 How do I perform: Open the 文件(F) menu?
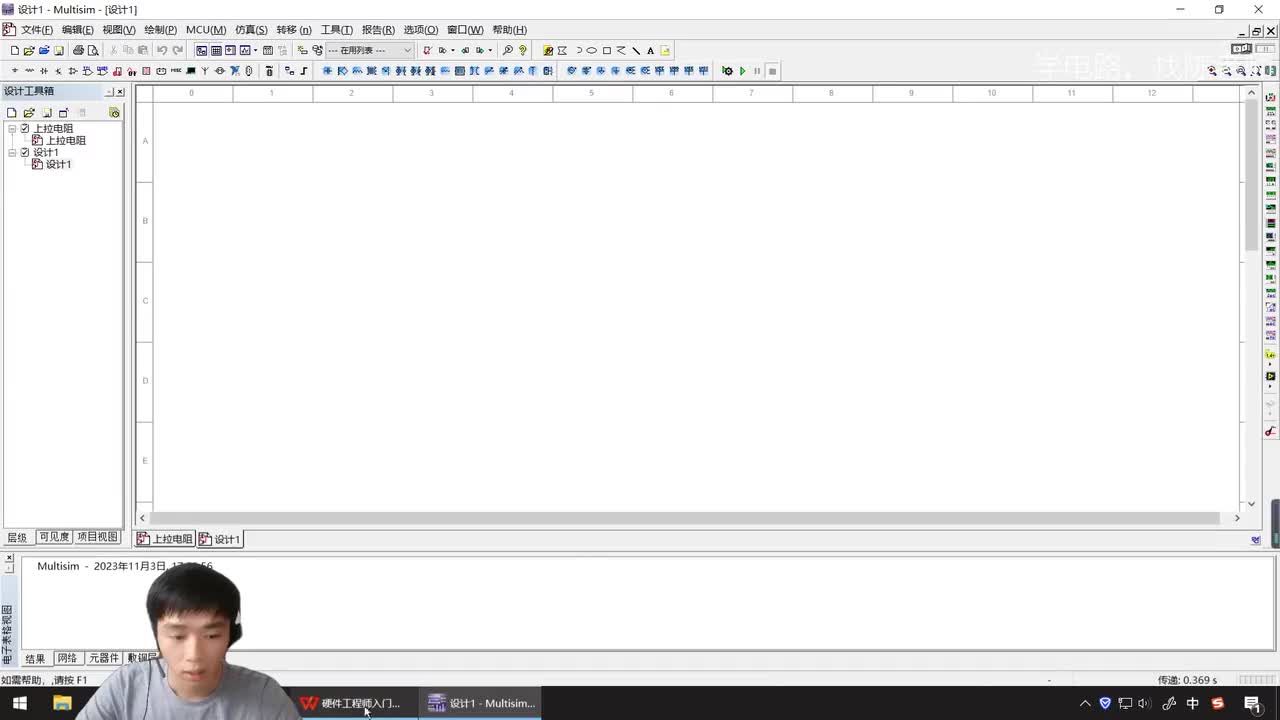click(x=37, y=30)
